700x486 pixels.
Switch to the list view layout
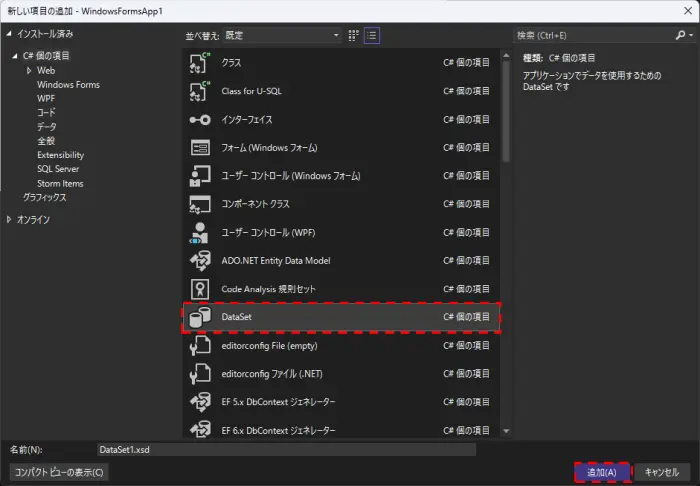click(x=372, y=35)
